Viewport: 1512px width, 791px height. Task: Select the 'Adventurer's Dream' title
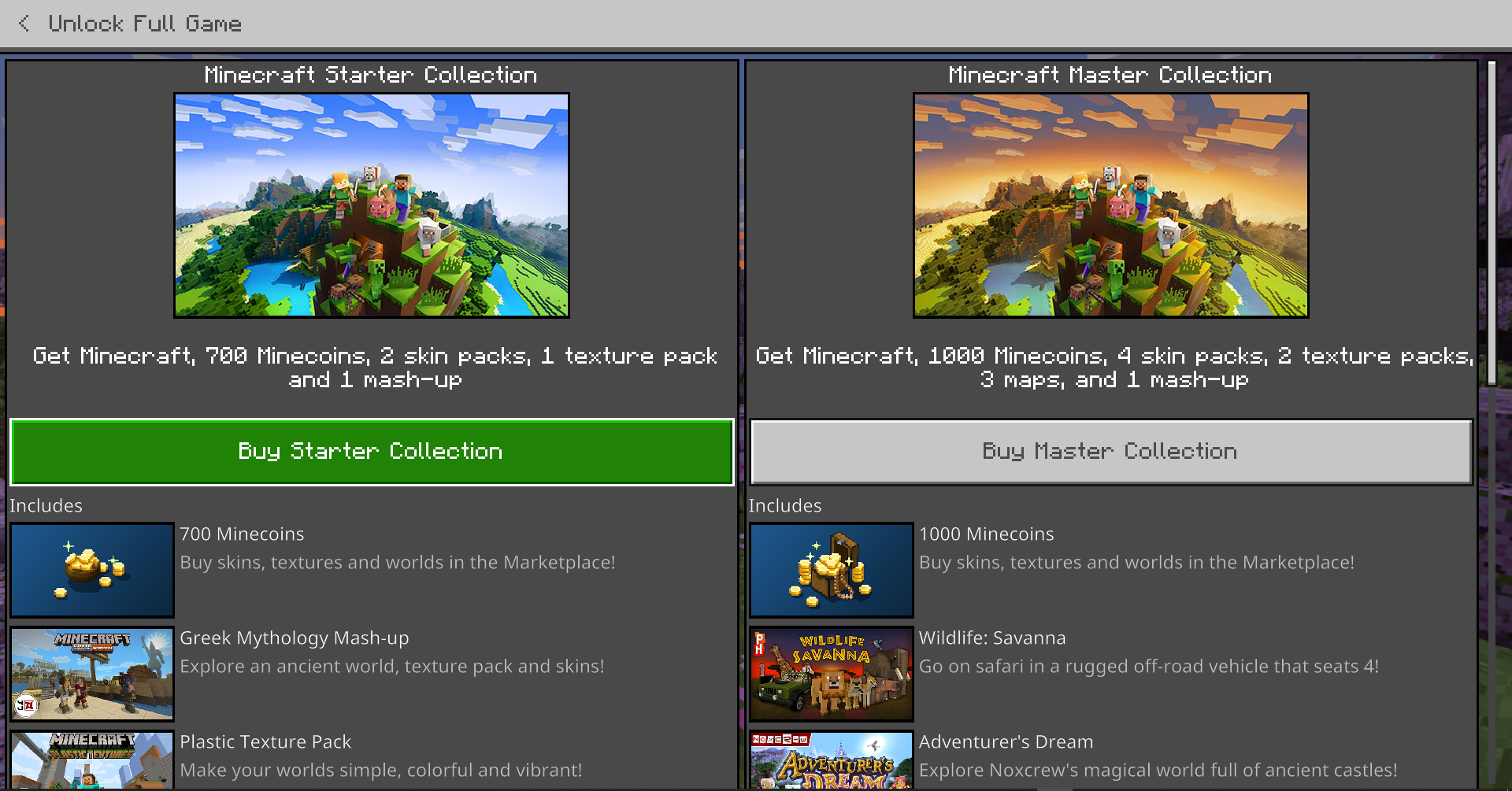click(1006, 742)
